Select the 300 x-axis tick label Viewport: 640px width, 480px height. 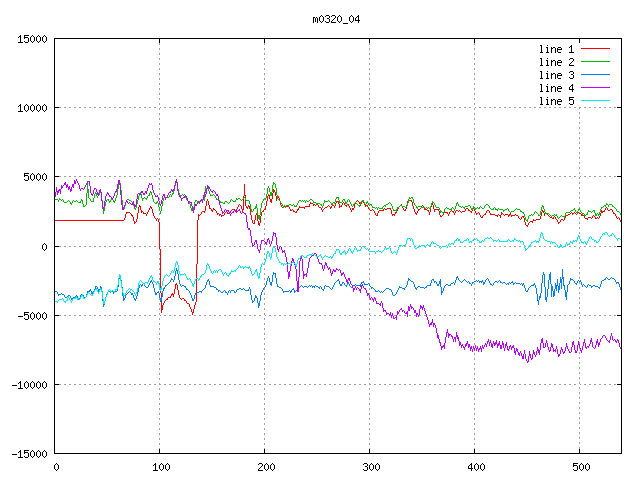(370, 467)
